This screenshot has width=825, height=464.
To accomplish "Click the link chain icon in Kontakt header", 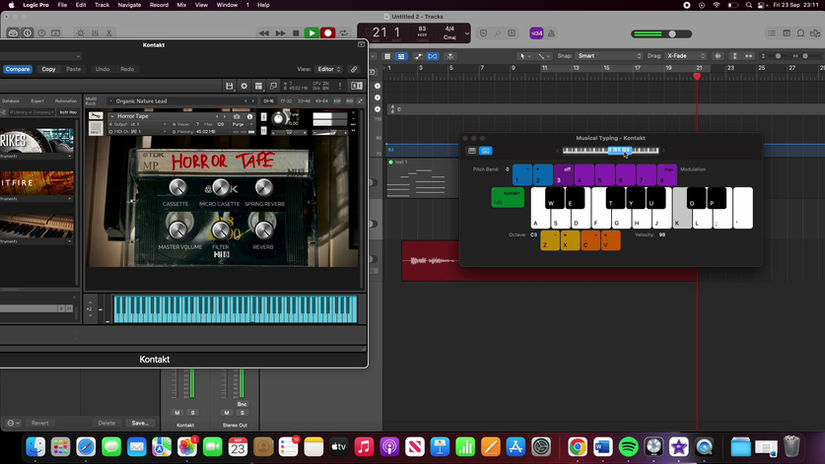I will (354, 69).
